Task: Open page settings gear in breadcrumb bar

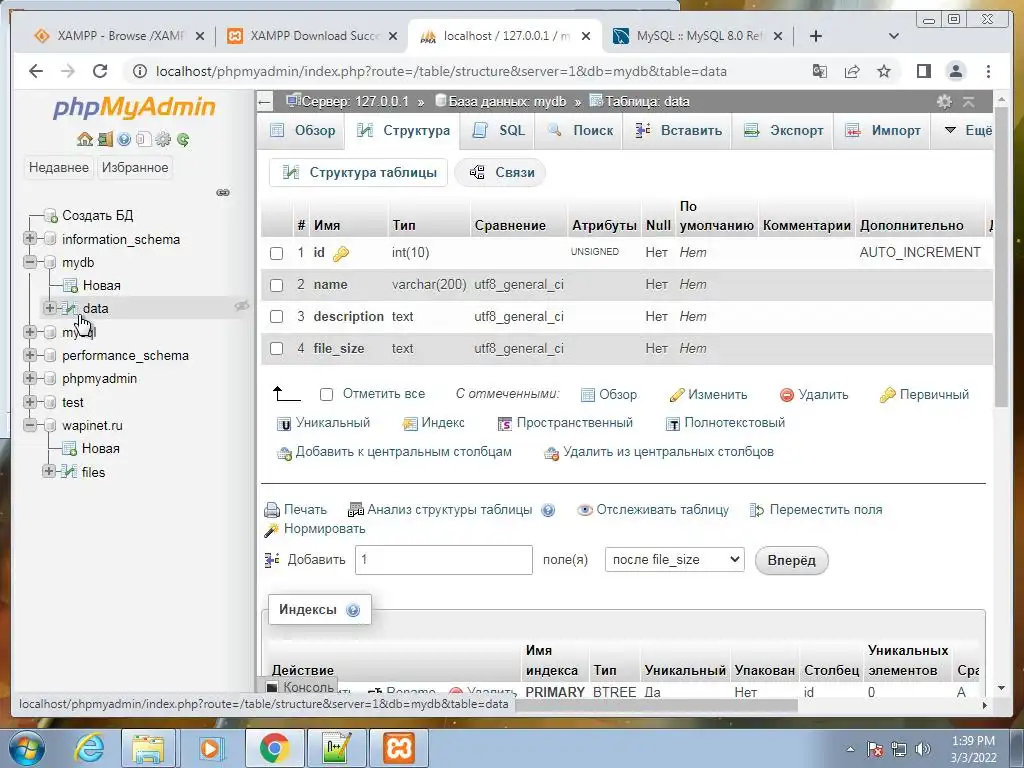Action: (x=944, y=102)
